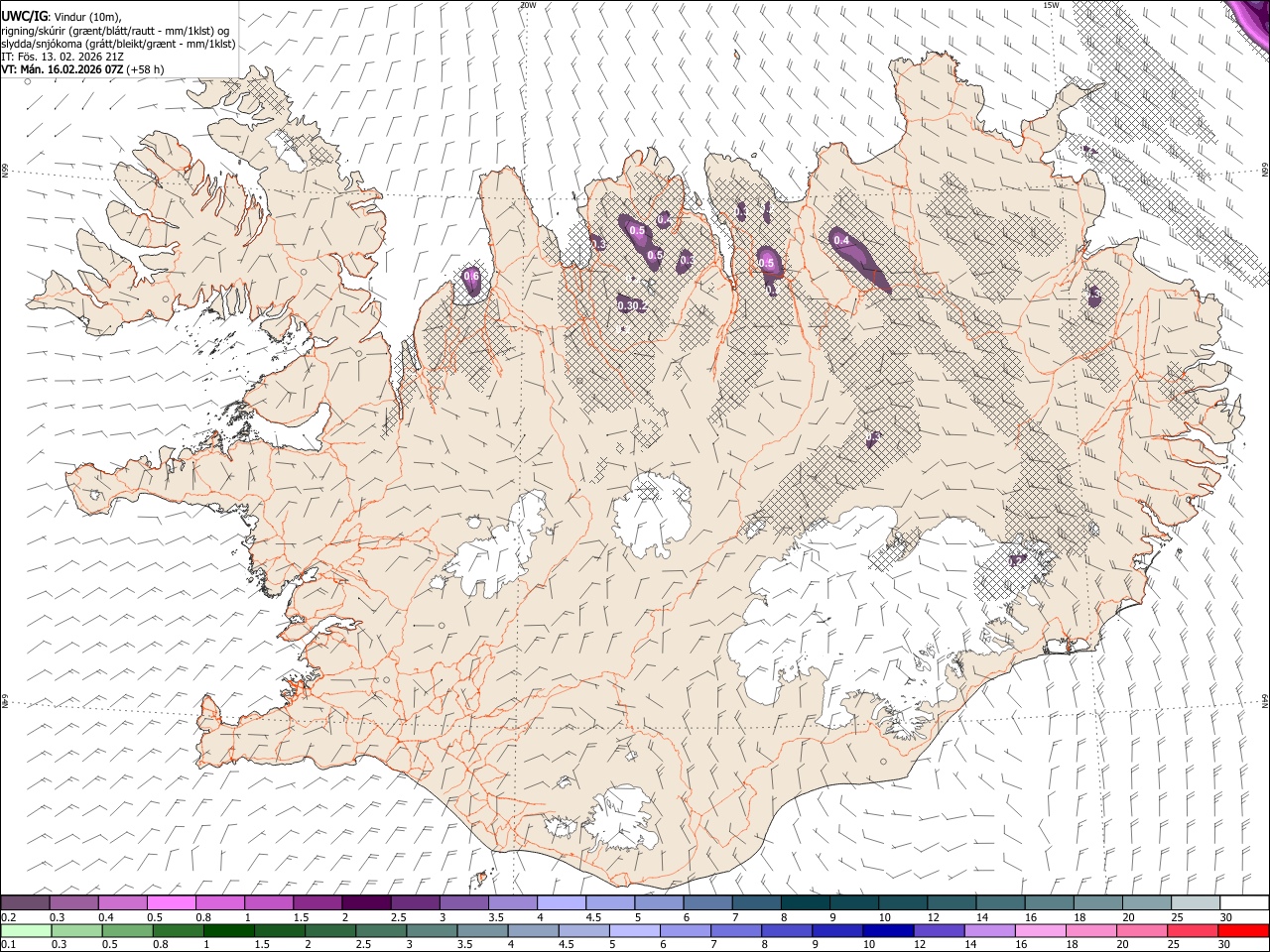Select pale gray 25 swatch in upper legend
The width and height of the screenshot is (1270, 952).
tap(1195, 903)
